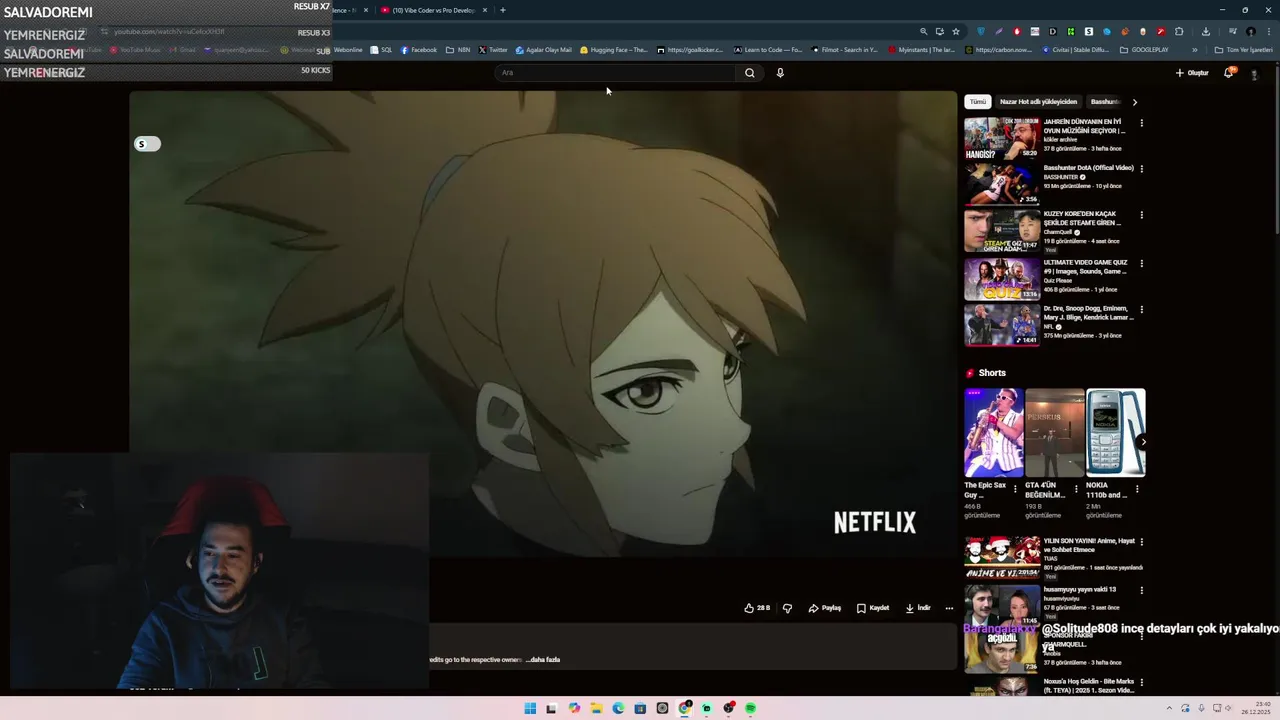
Task: Open options menu for the KUZEY KORE'DEN video
Action: click(x=1141, y=215)
